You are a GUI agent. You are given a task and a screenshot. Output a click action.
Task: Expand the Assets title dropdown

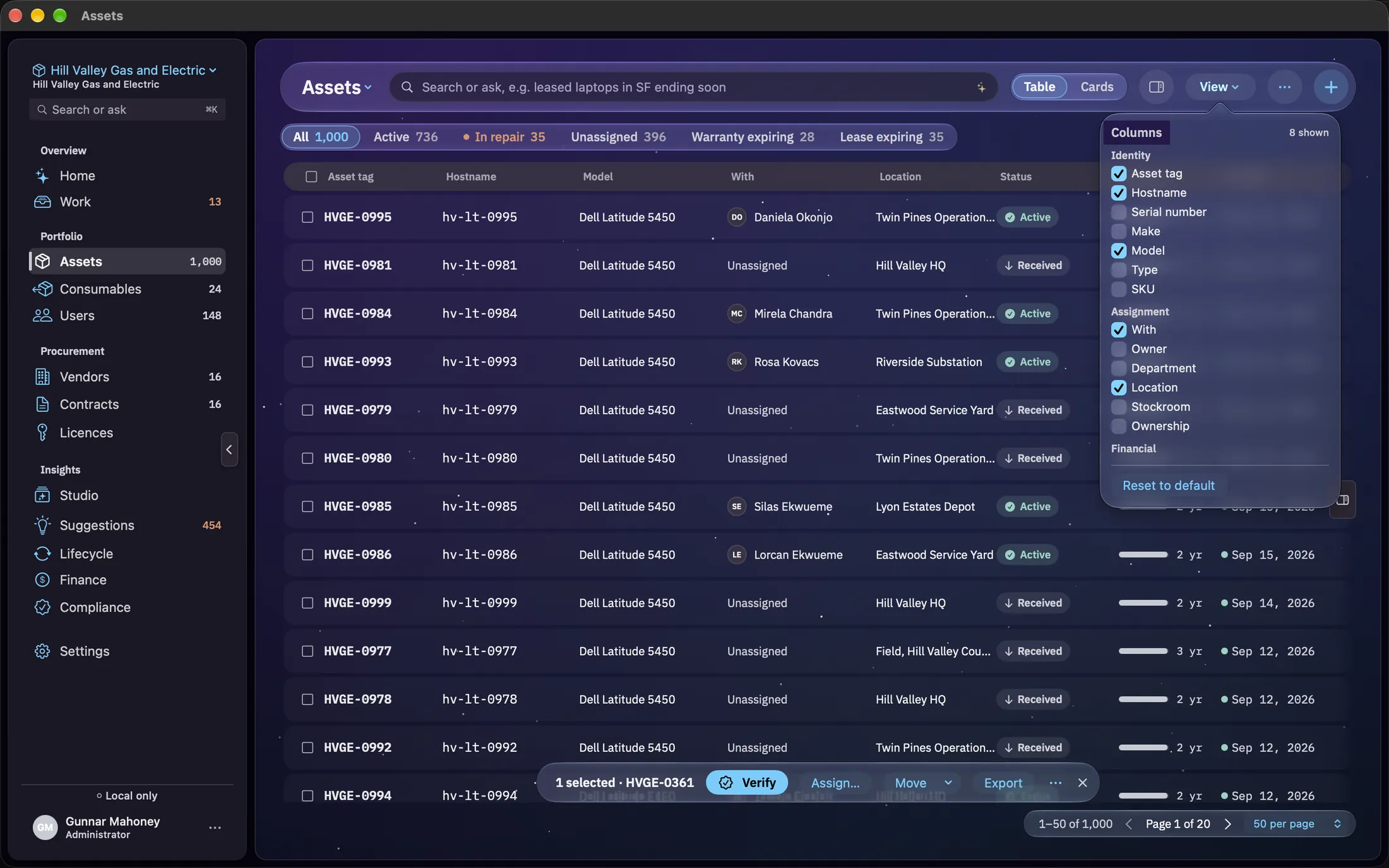click(x=337, y=87)
